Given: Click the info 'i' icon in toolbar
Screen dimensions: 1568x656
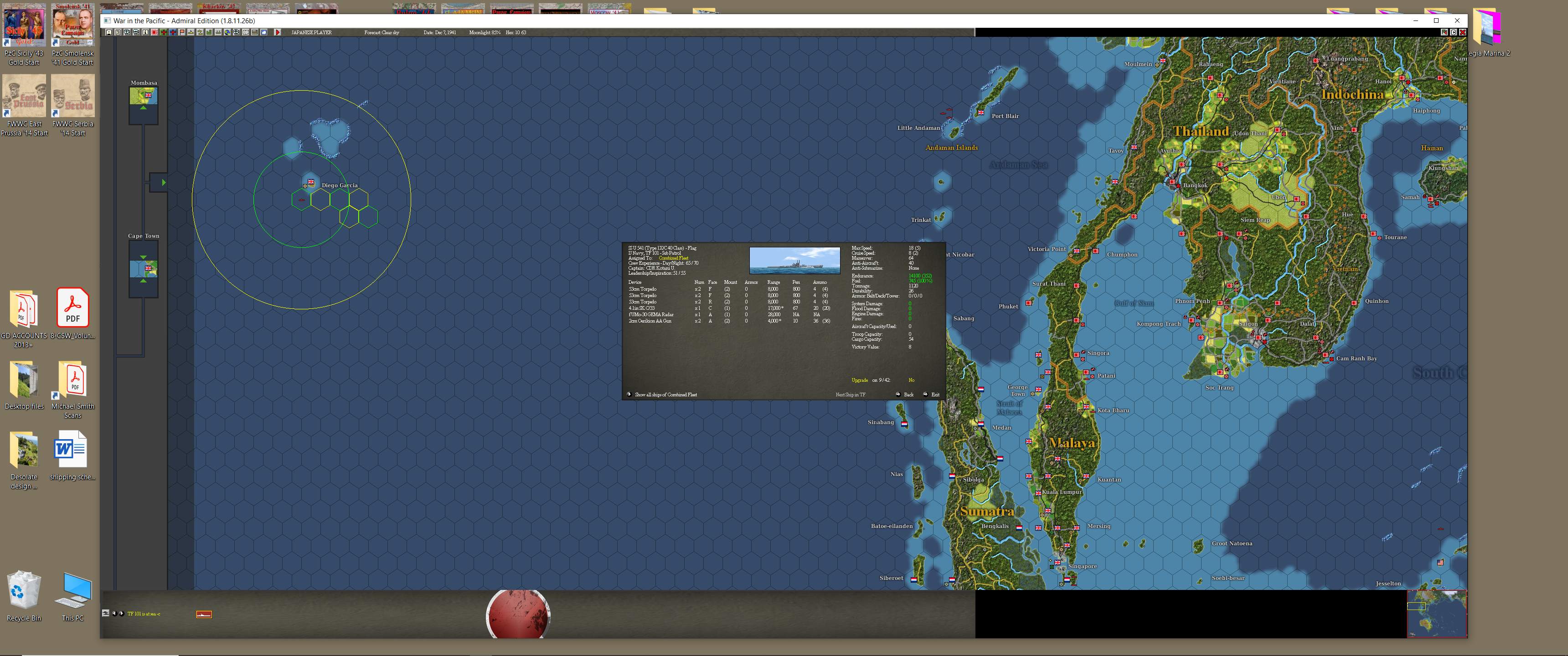Looking at the screenshot, I should (x=145, y=32).
